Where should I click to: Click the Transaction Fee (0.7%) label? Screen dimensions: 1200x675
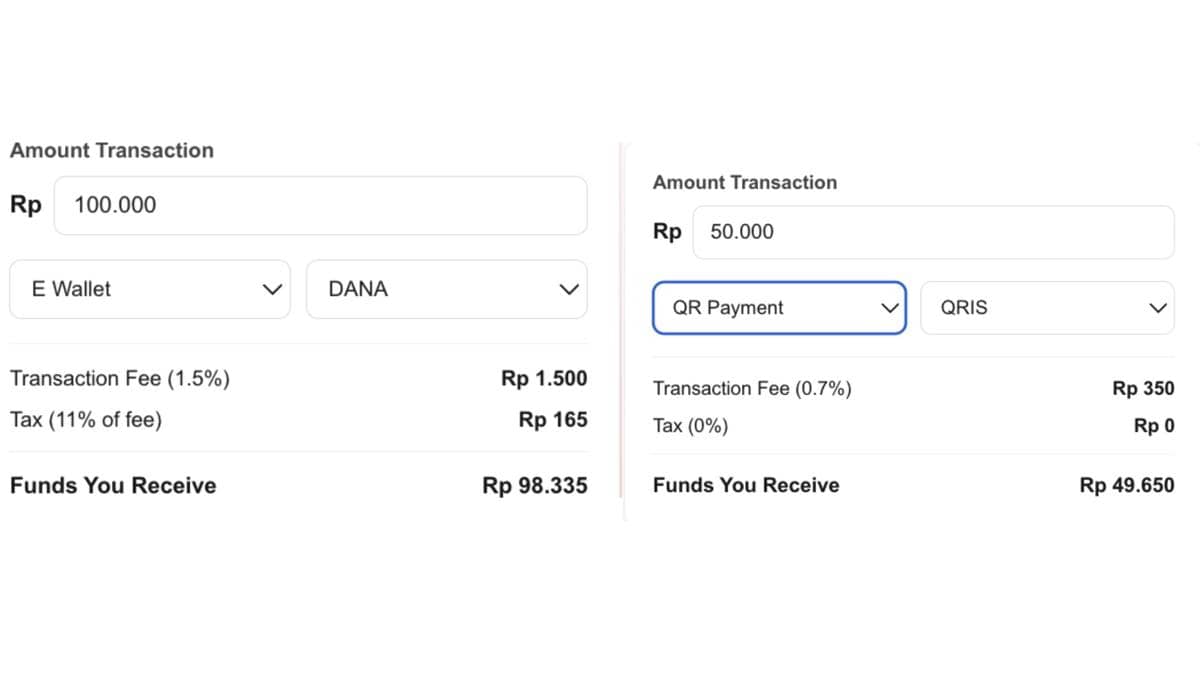coord(752,389)
